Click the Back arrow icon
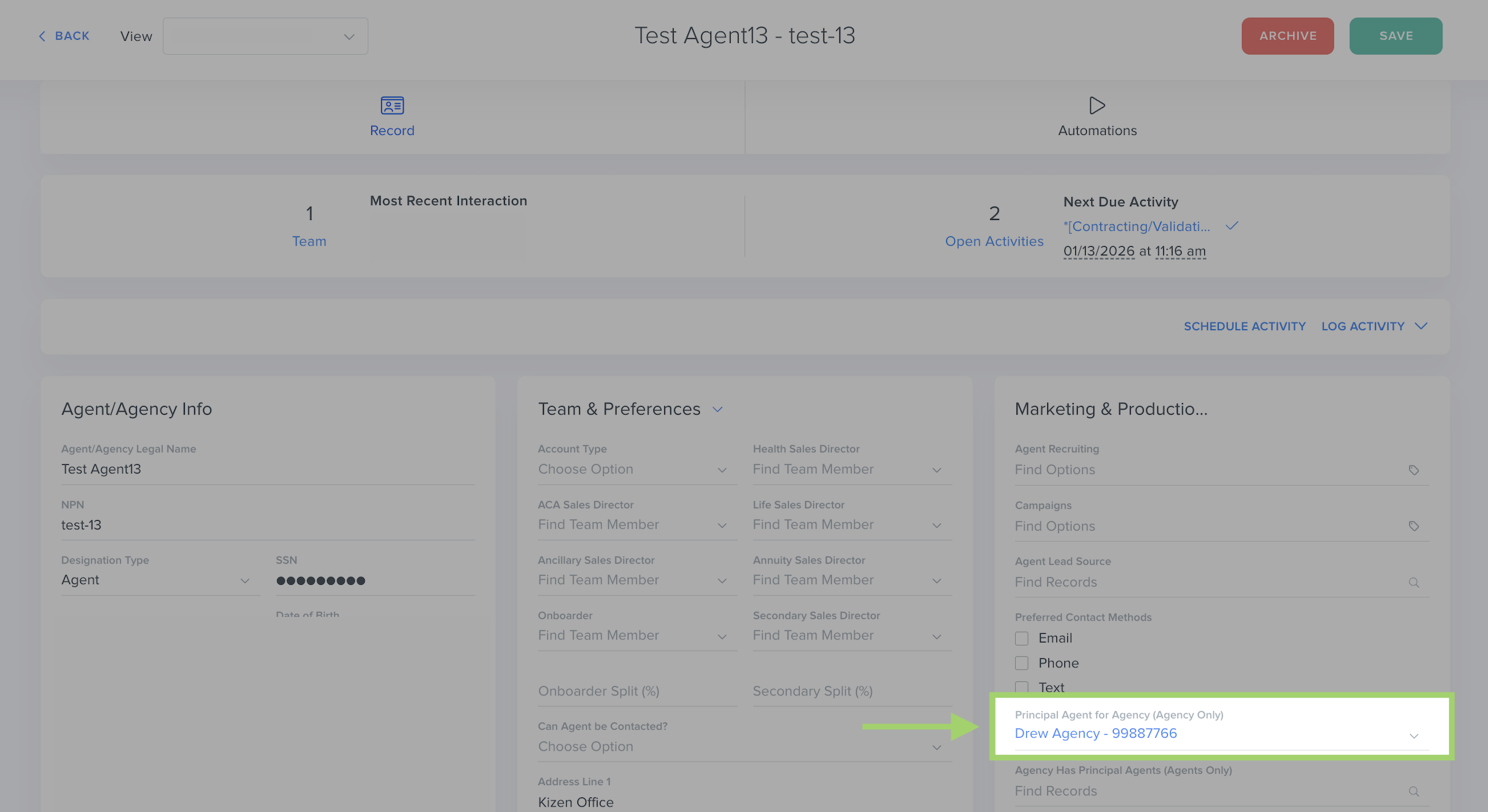1488x812 pixels. (x=42, y=36)
